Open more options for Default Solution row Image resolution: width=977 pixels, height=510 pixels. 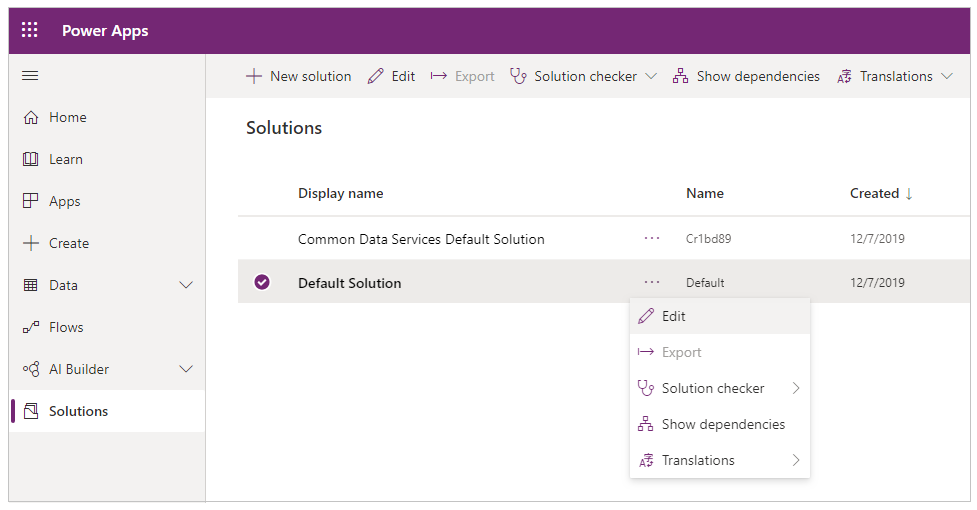click(x=652, y=282)
